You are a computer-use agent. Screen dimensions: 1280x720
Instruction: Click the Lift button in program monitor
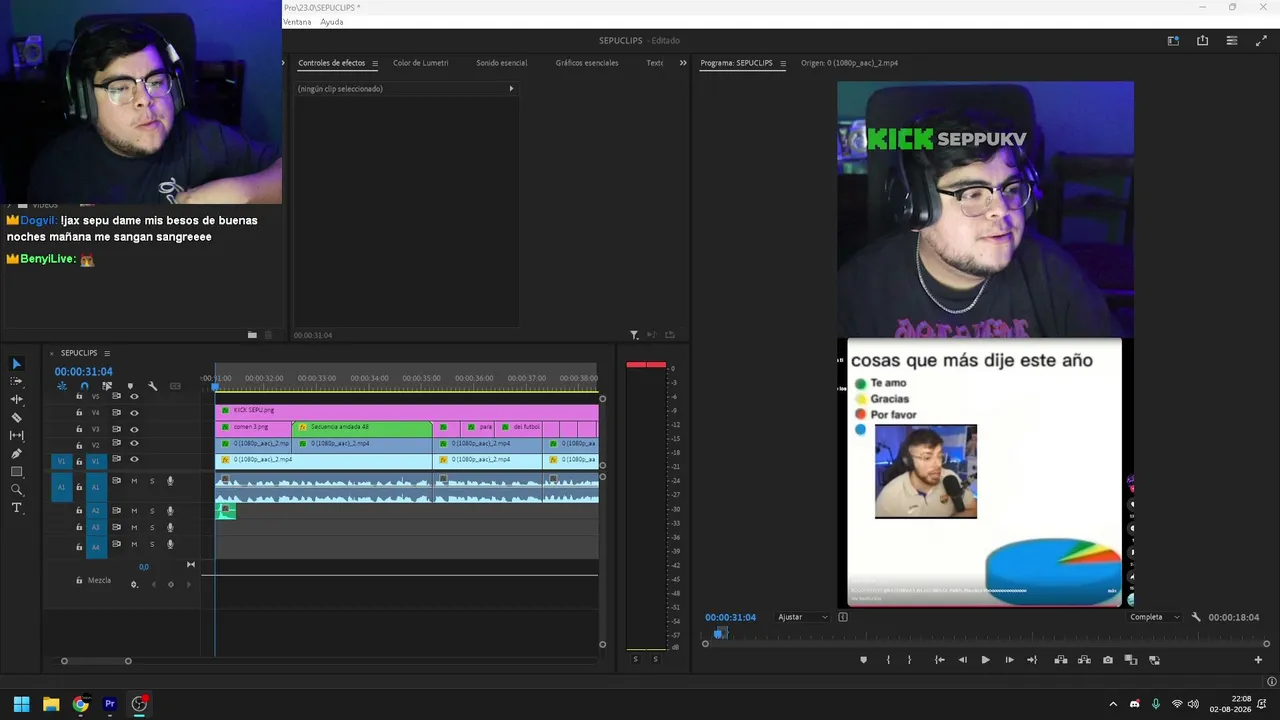tap(1061, 660)
